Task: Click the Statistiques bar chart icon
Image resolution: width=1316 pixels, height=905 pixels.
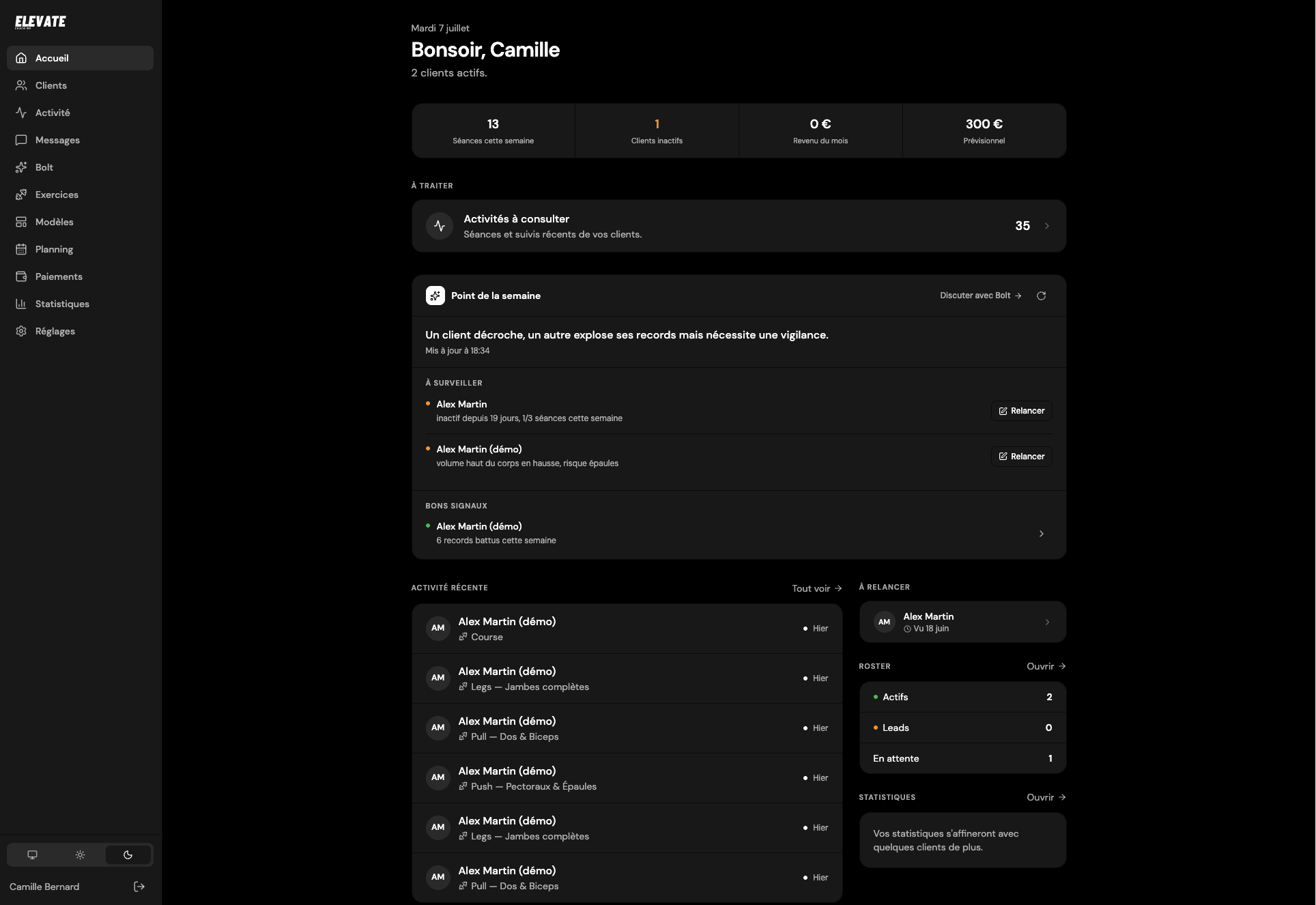Action: [21, 304]
